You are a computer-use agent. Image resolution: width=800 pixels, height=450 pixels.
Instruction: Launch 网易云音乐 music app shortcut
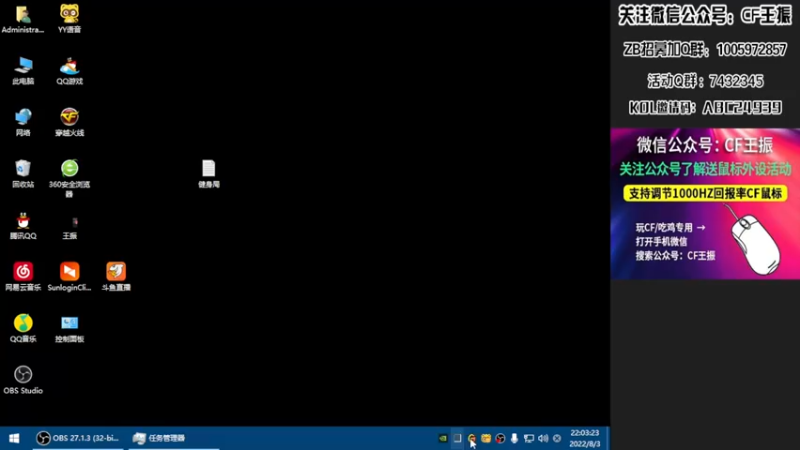tap(23, 277)
